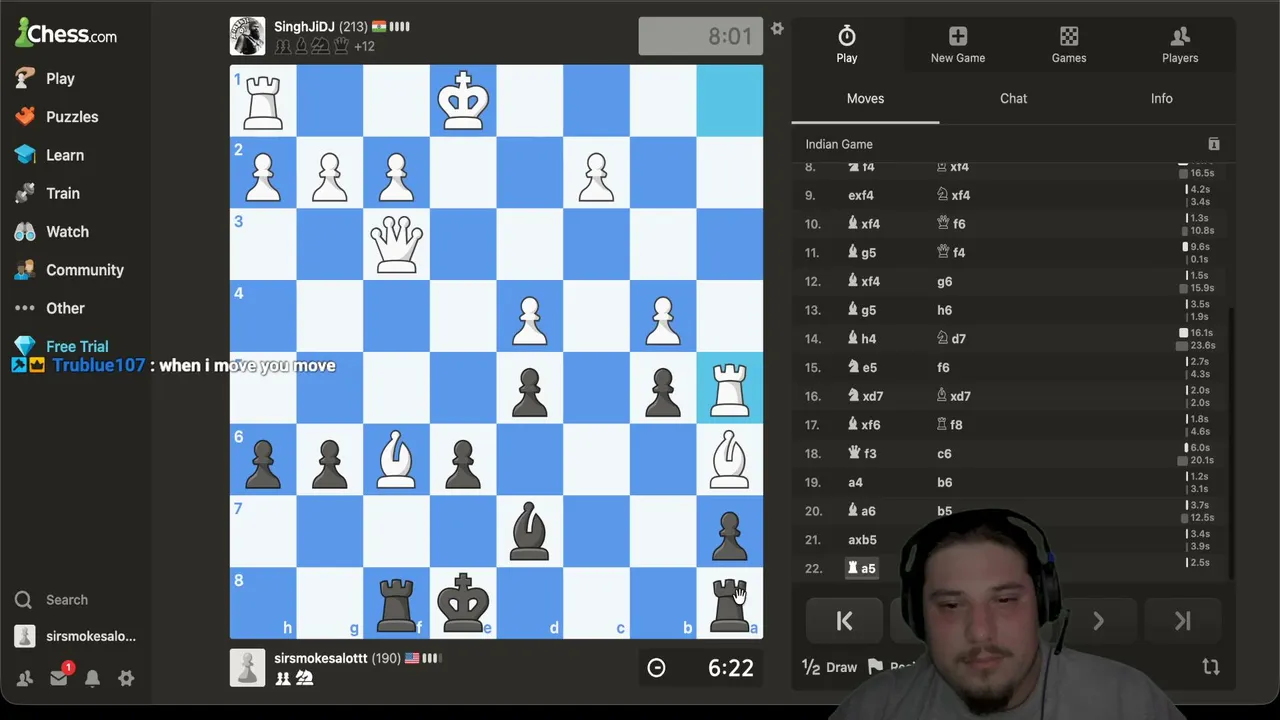Screen dimensions: 1280x720
Task: Click the download game icon by Indian Game
Action: [1213, 144]
